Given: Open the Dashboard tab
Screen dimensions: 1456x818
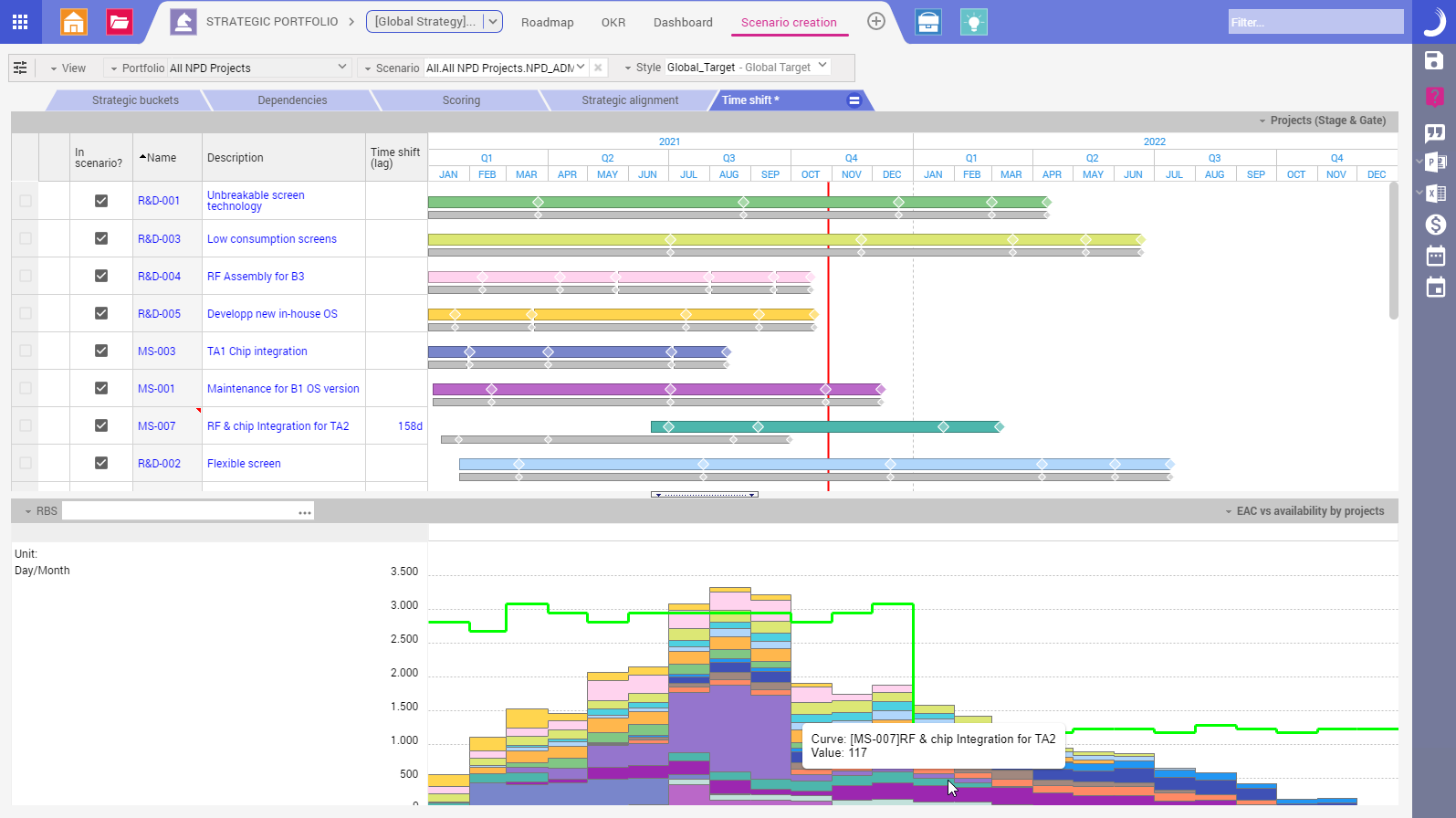Looking at the screenshot, I should point(683,22).
